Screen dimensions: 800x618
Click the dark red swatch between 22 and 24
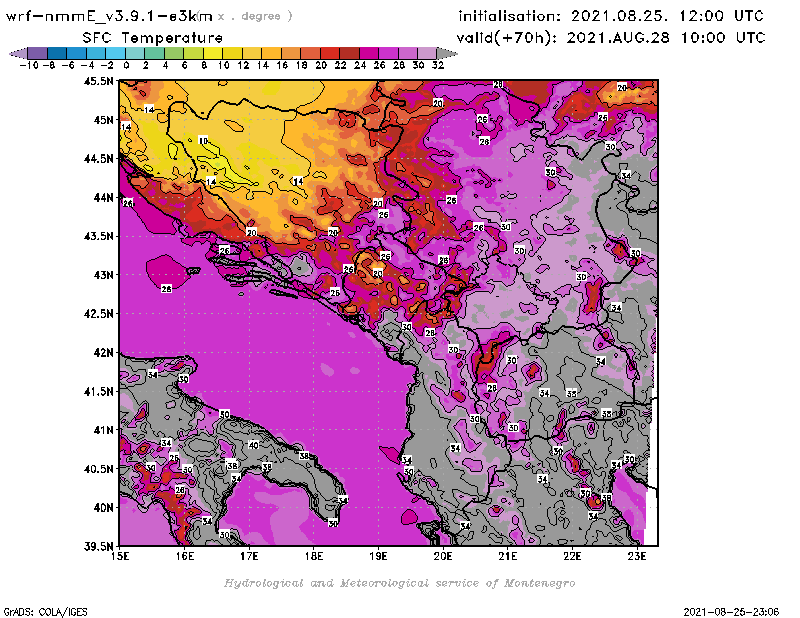click(349, 53)
